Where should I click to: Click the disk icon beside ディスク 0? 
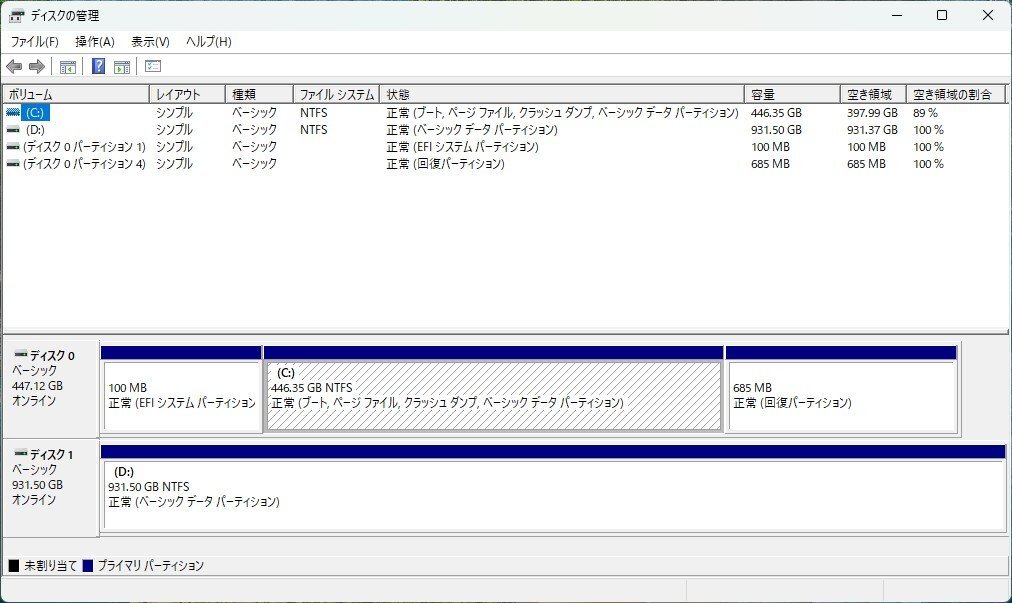(21, 353)
